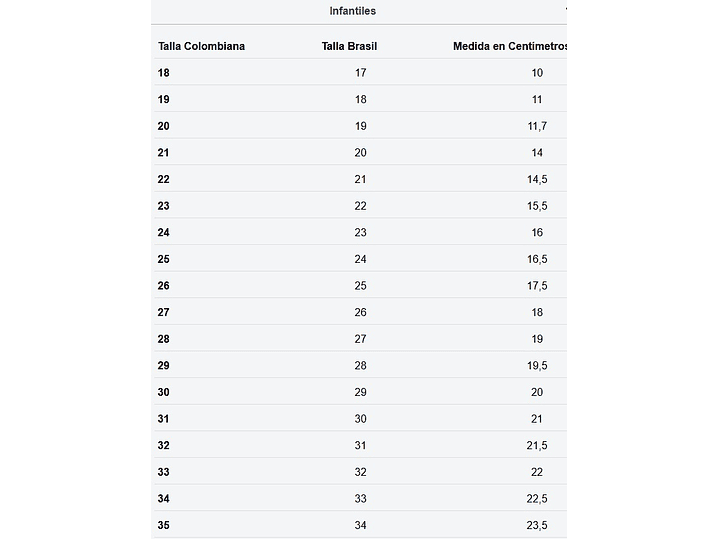
Task: Click Talla Colombiana size 27 cell
Action: (164, 312)
